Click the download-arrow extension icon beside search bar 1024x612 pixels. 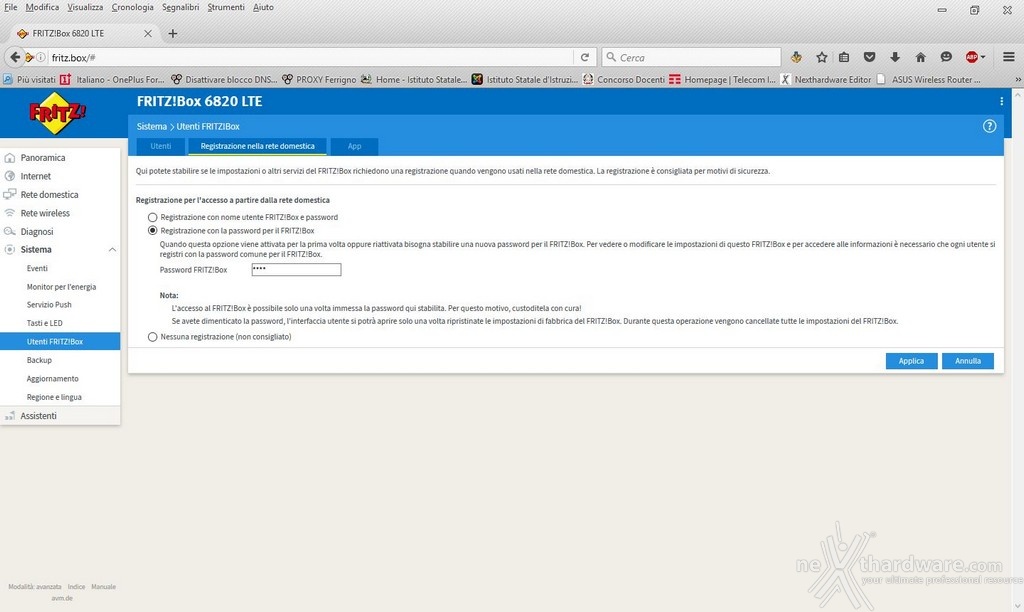click(x=796, y=57)
